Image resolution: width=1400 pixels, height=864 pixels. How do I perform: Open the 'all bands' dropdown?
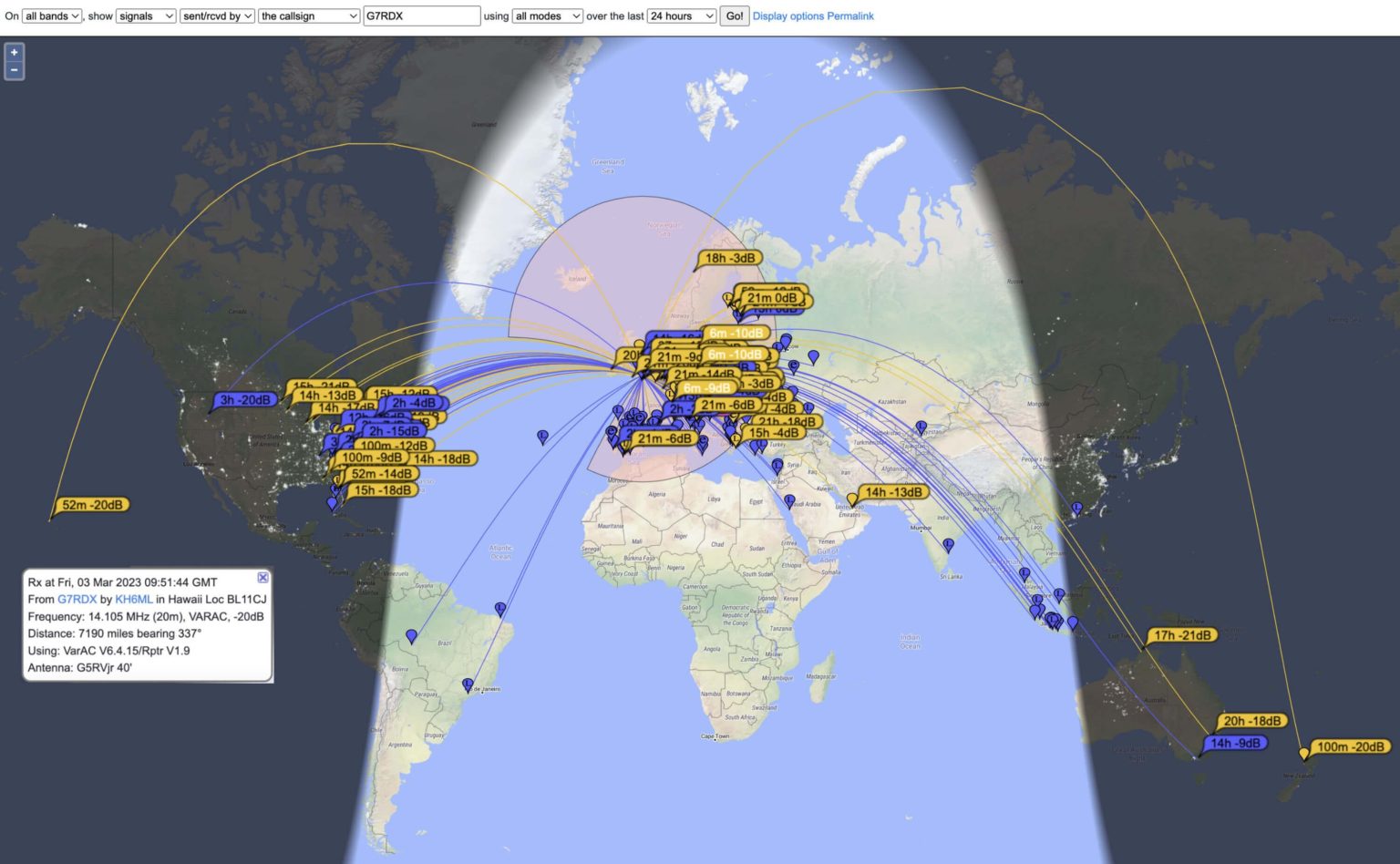[x=52, y=16]
